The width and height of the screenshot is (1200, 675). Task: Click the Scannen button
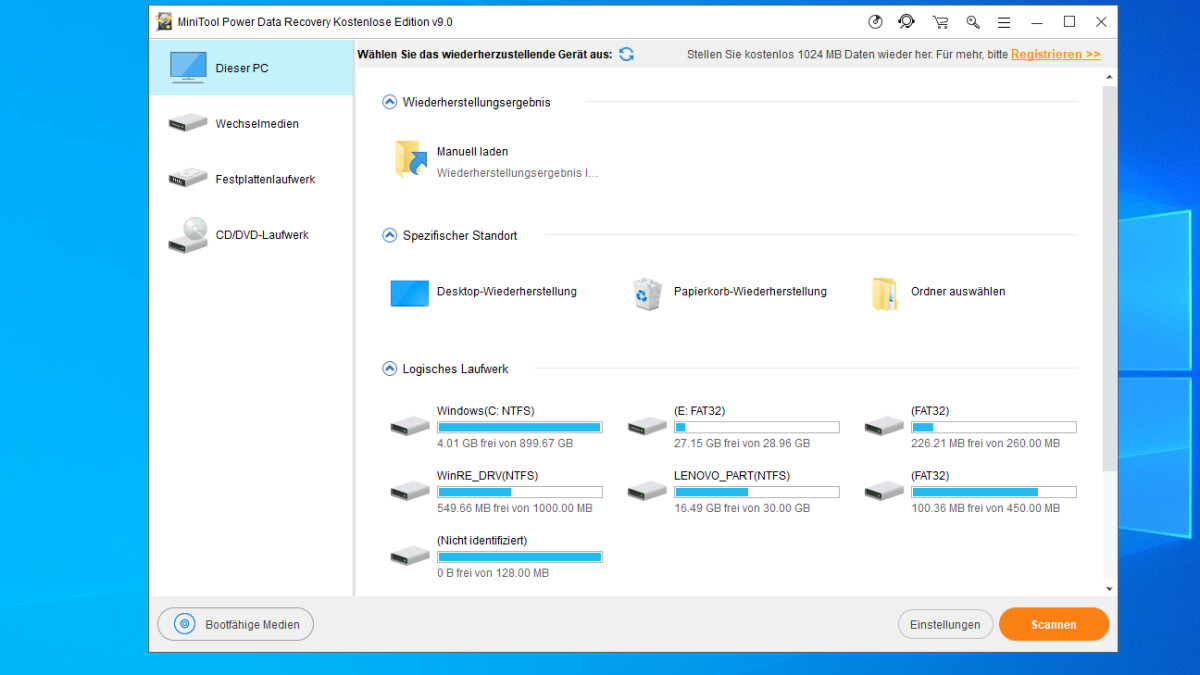[x=1054, y=624]
